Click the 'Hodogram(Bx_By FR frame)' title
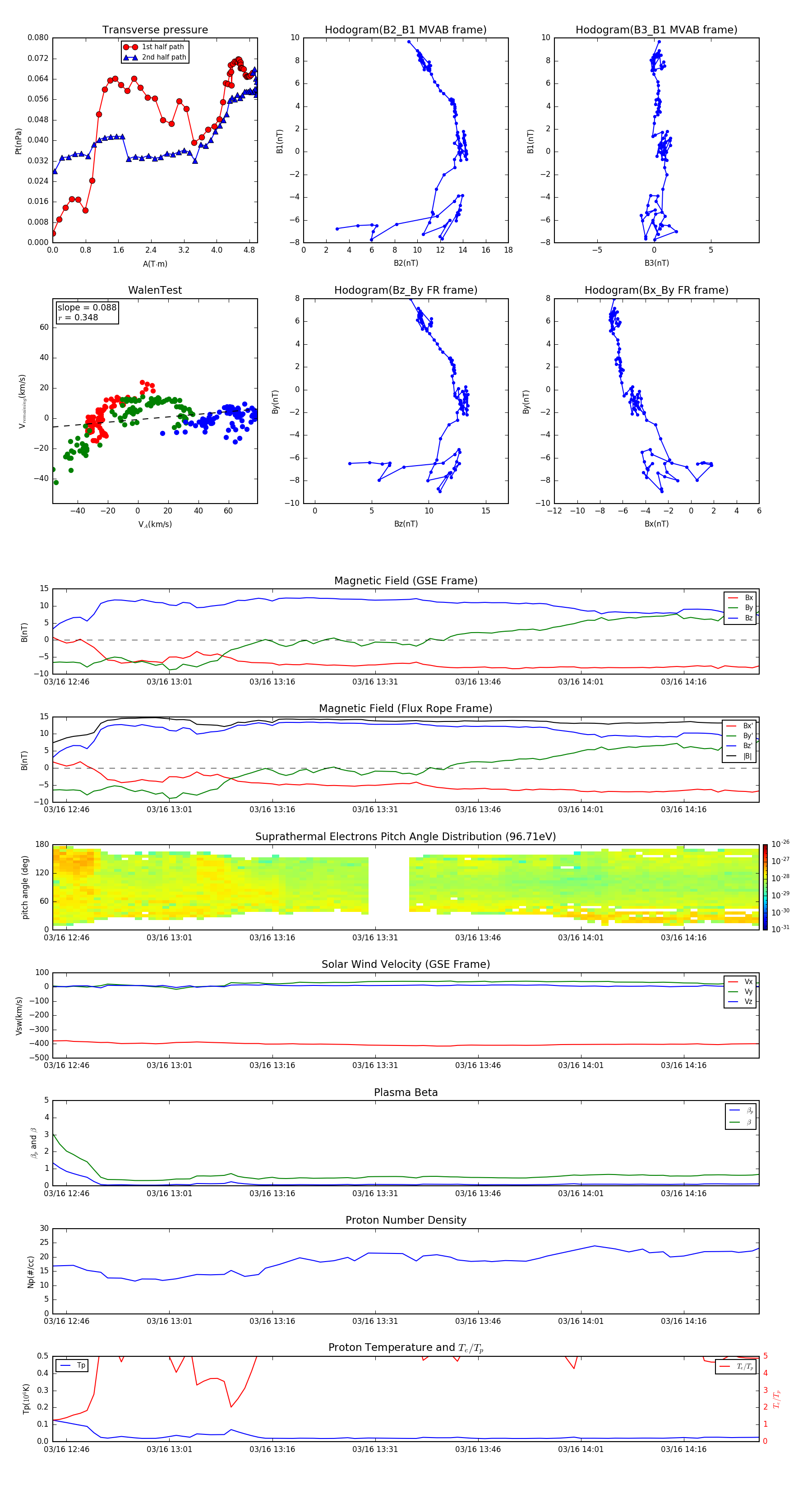Screen dimensions: 812x1489 656,290
